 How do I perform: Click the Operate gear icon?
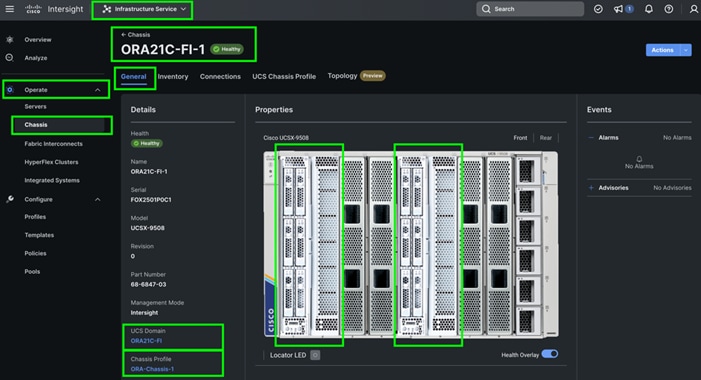click(10, 90)
